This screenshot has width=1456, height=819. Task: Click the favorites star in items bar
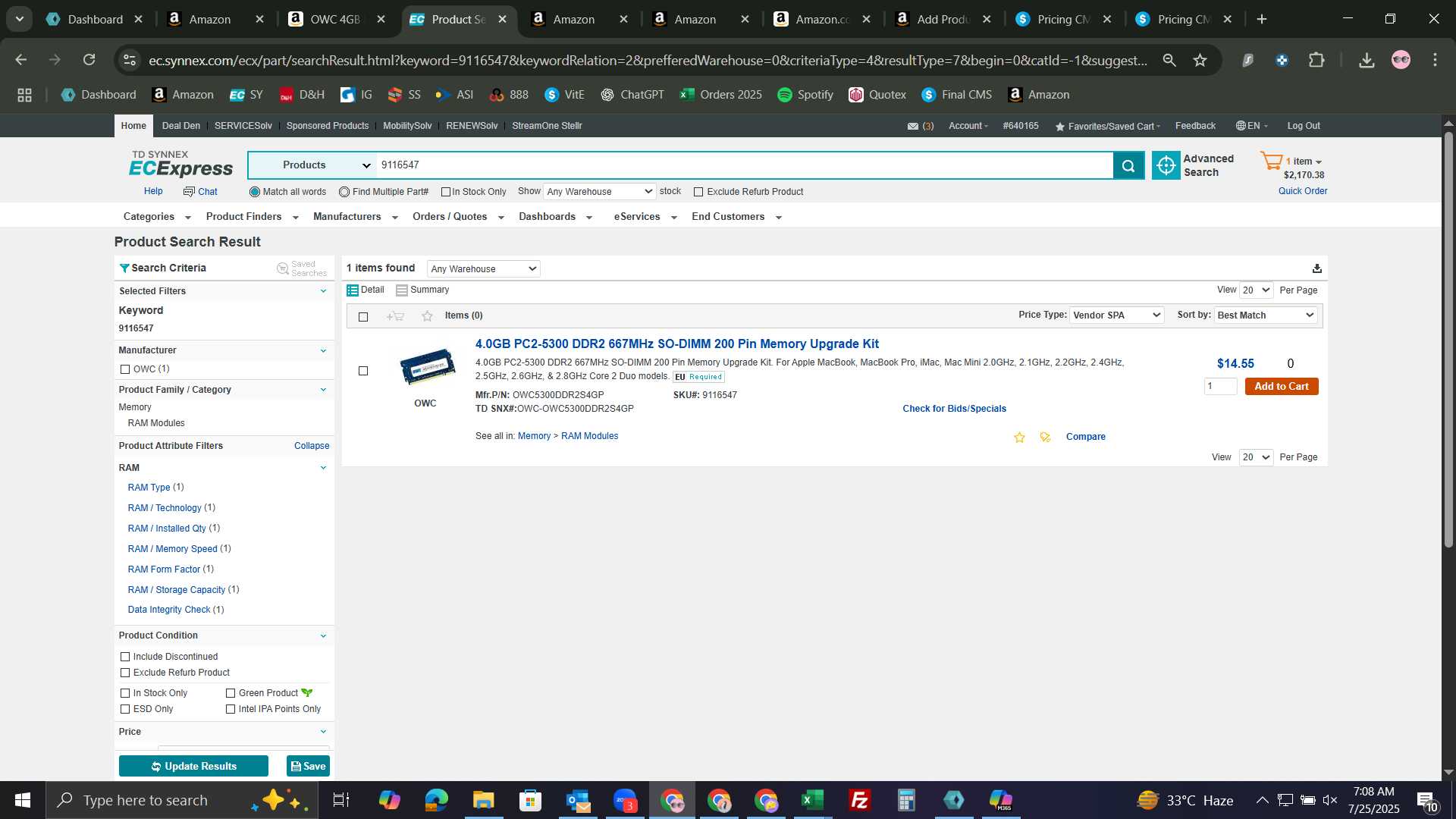[427, 316]
